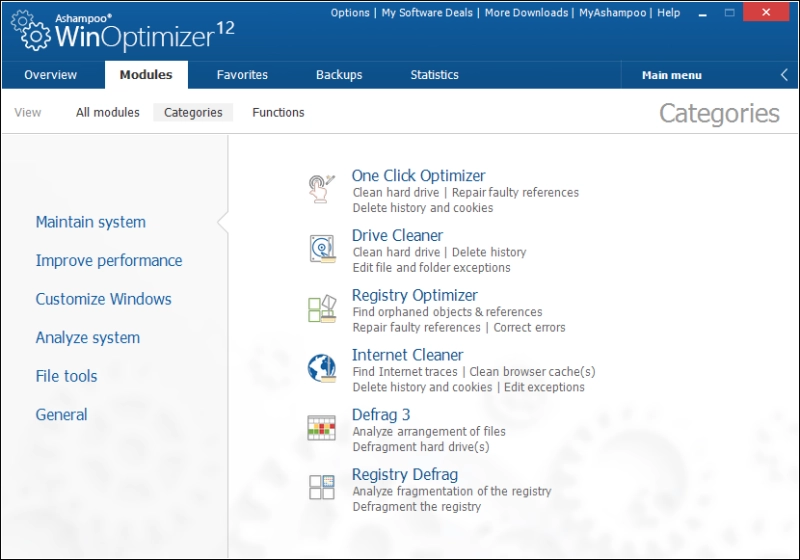Click 'Repair faulty references' under One Click Optimizer
Viewport: 800px width, 560px height.
coord(515,192)
